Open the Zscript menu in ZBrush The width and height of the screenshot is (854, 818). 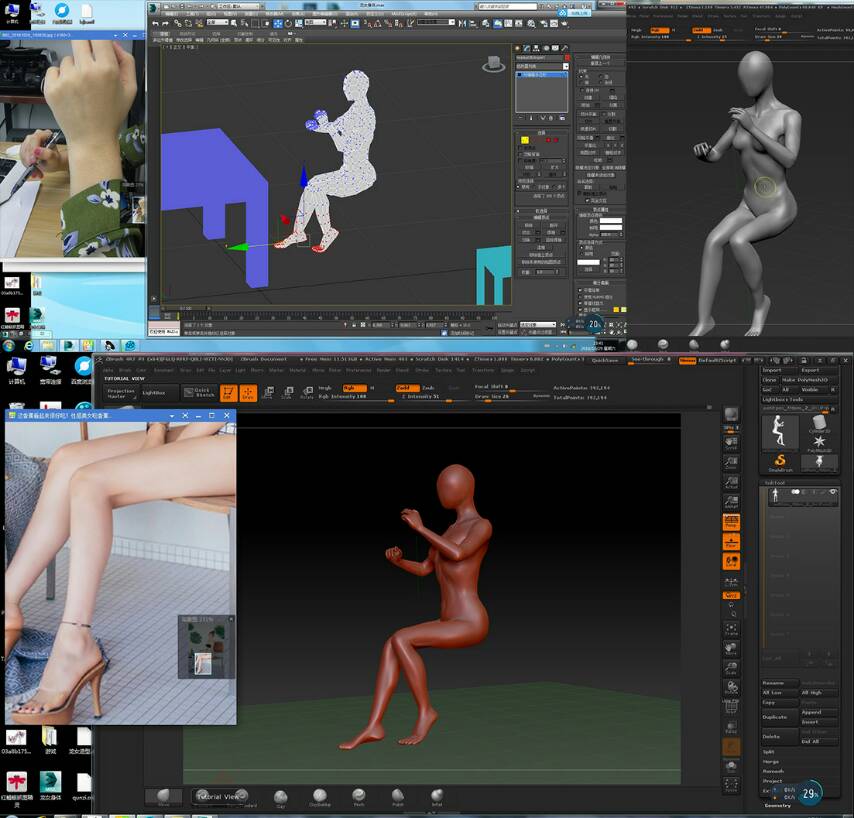[528, 370]
